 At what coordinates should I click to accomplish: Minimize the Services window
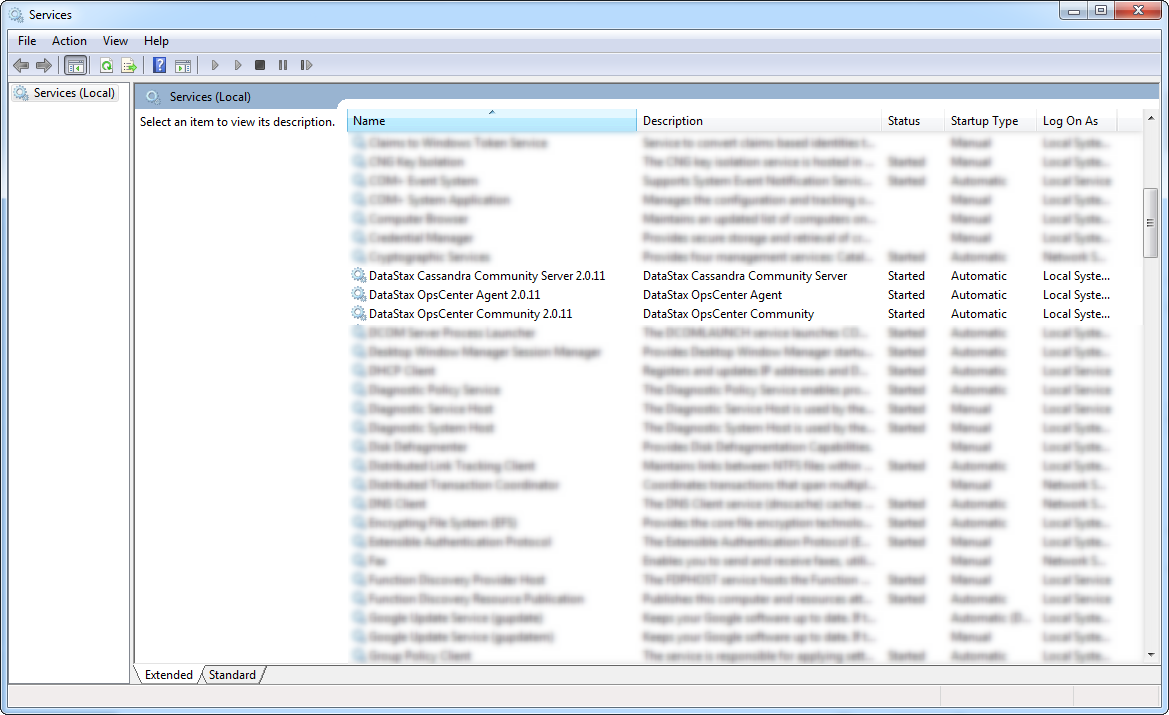pyautogui.click(x=1074, y=10)
